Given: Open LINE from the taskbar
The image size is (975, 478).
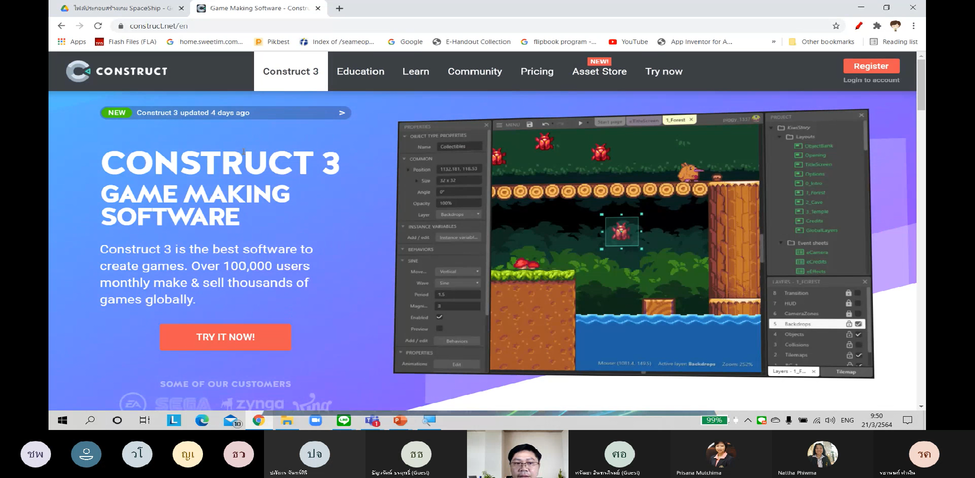Looking at the screenshot, I should pos(344,420).
